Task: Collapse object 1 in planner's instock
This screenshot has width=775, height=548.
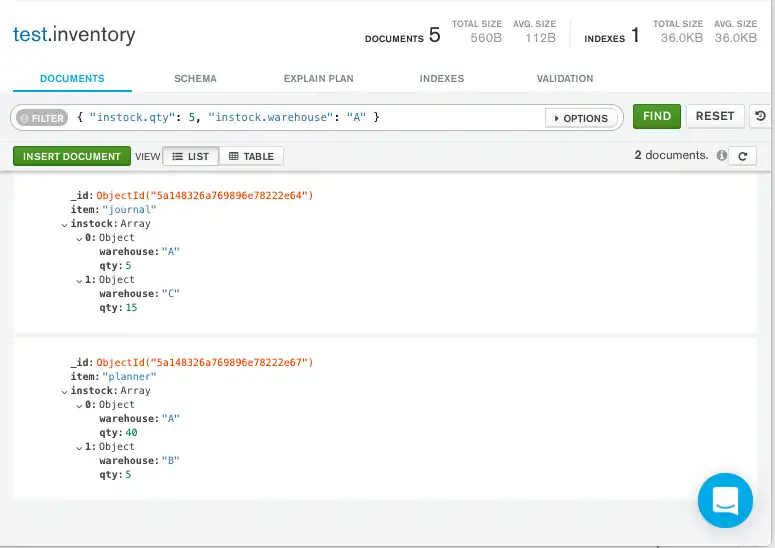Action: [79, 447]
